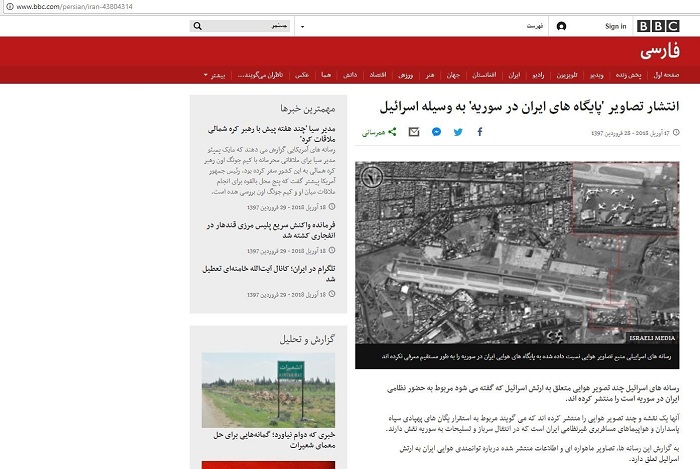Open the CIA director North Korea headline

point(272,134)
